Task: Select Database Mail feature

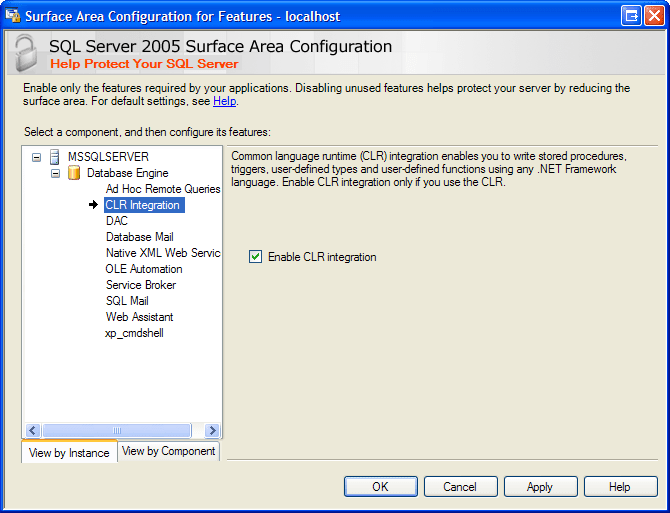Action: 139,237
